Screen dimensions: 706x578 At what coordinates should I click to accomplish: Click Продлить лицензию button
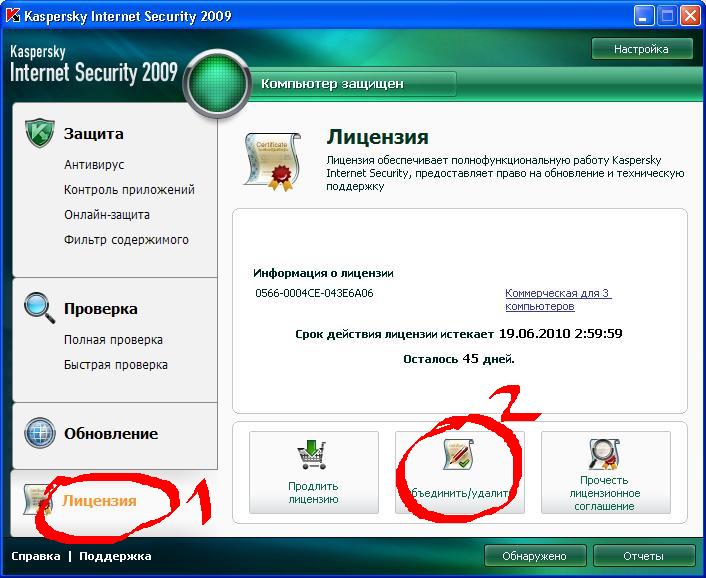click(x=314, y=472)
